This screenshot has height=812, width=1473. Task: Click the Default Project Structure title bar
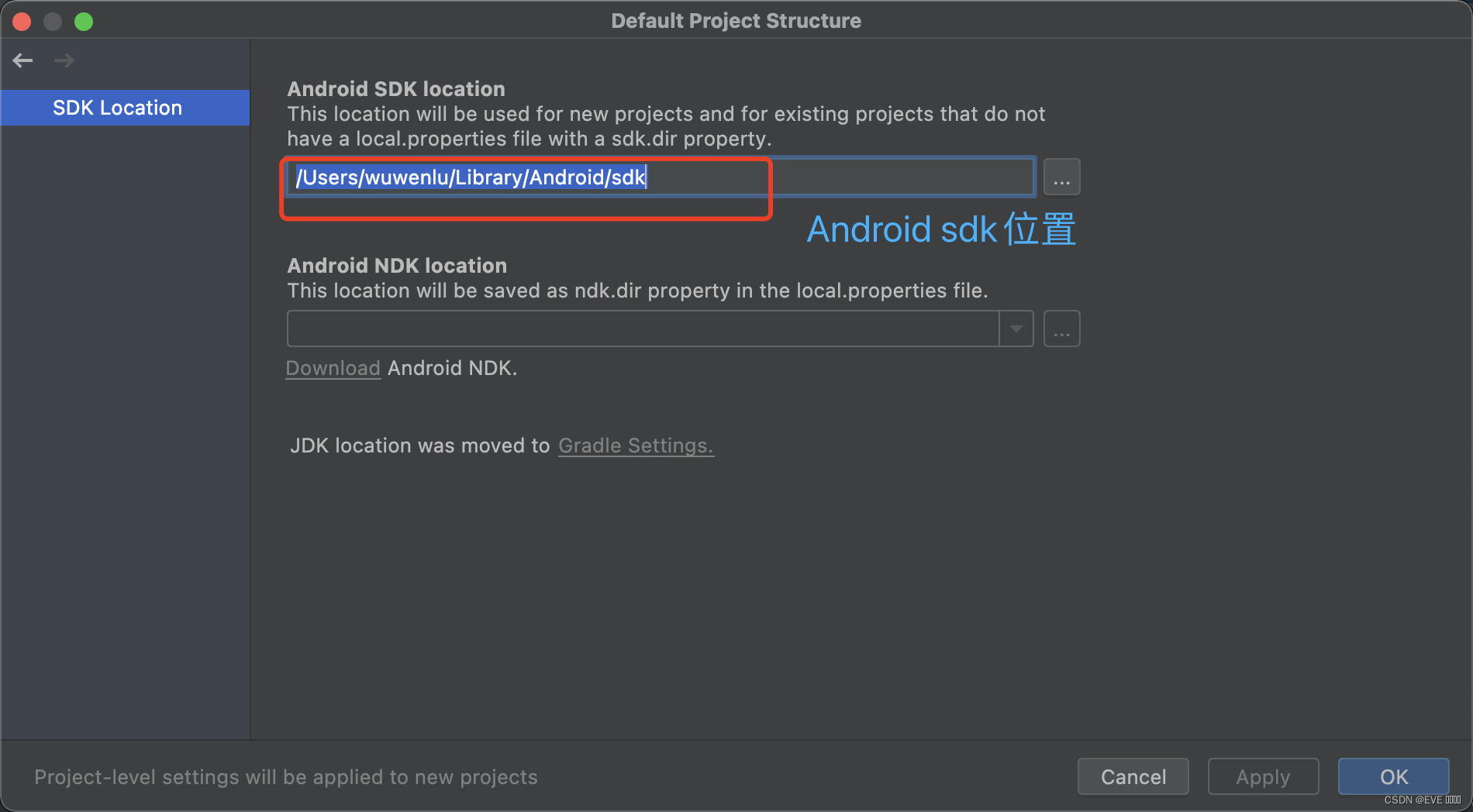click(x=736, y=20)
